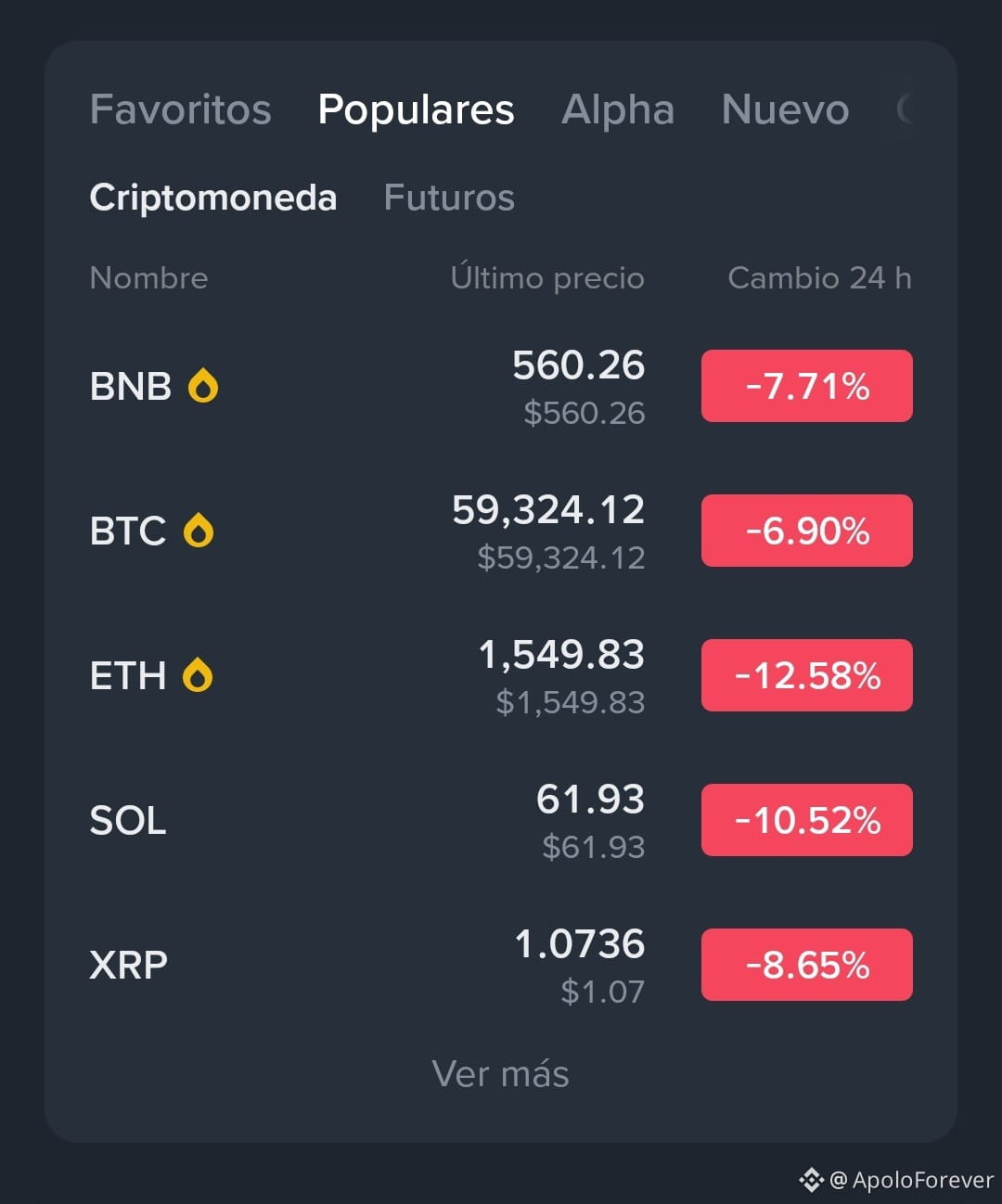Tap the SOL -10.52% change badge
This screenshot has width=1002, height=1204.
click(807, 820)
